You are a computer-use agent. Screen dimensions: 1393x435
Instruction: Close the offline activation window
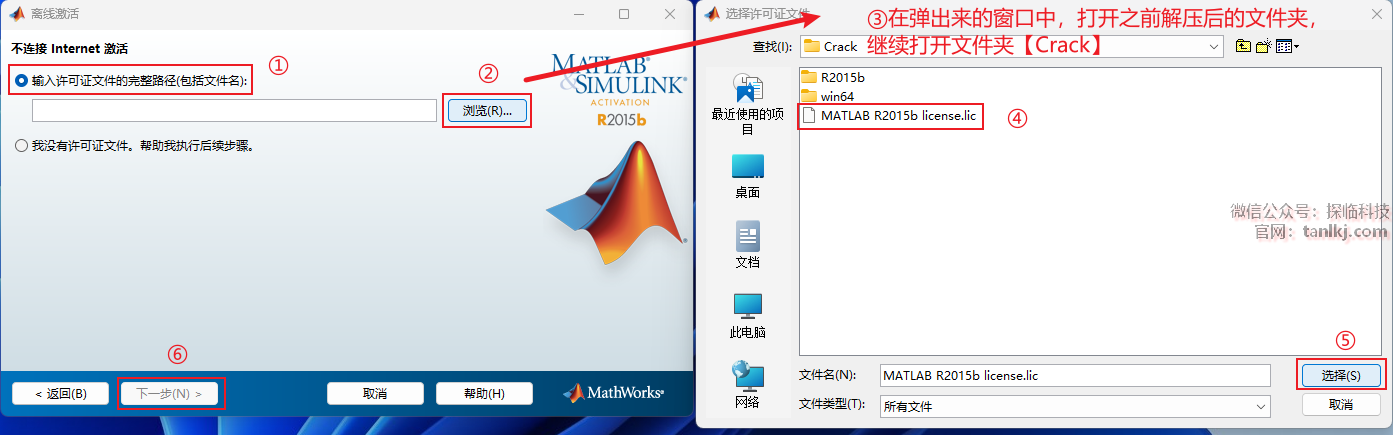[x=670, y=14]
